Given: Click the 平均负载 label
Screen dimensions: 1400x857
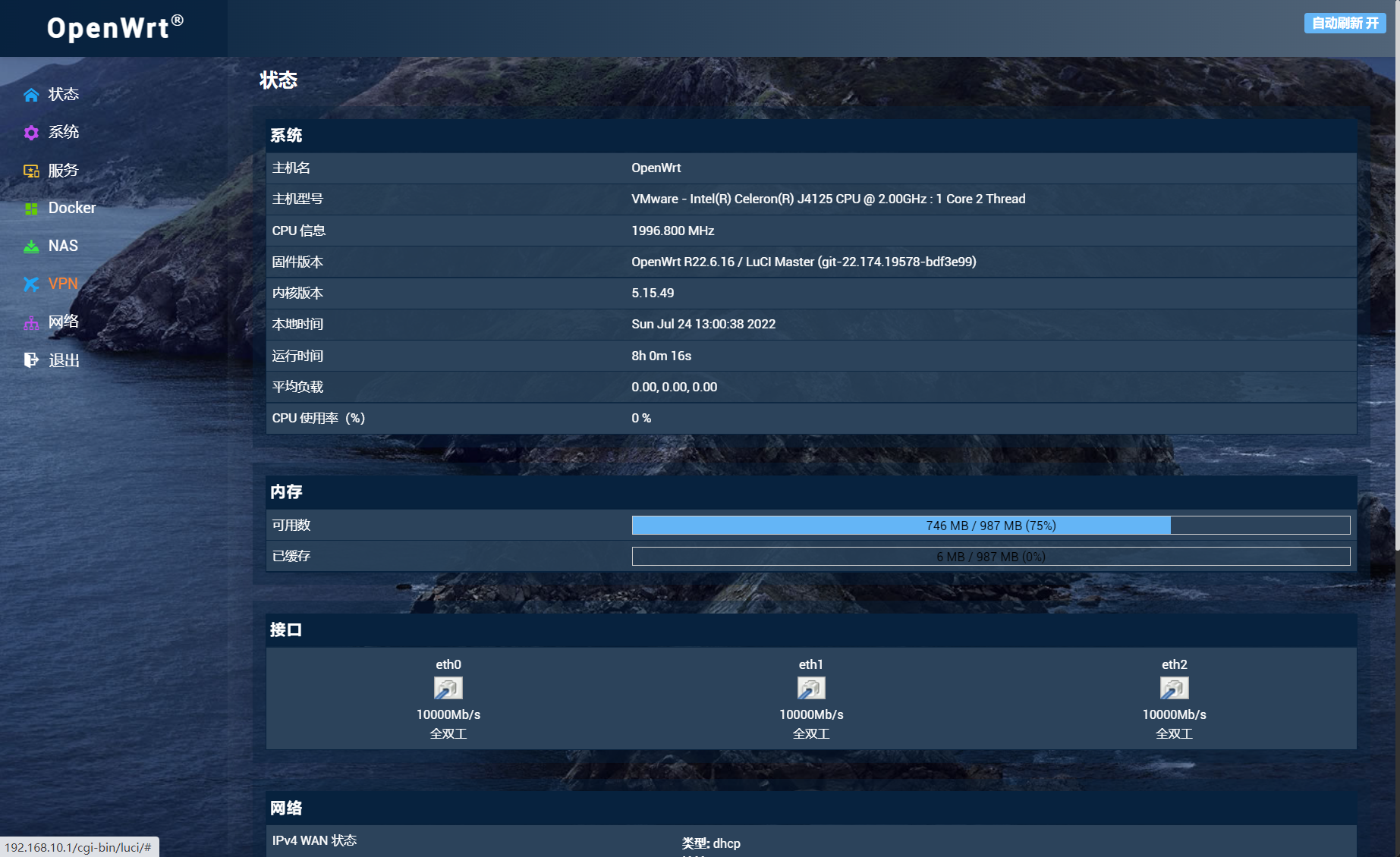Looking at the screenshot, I should (x=297, y=387).
